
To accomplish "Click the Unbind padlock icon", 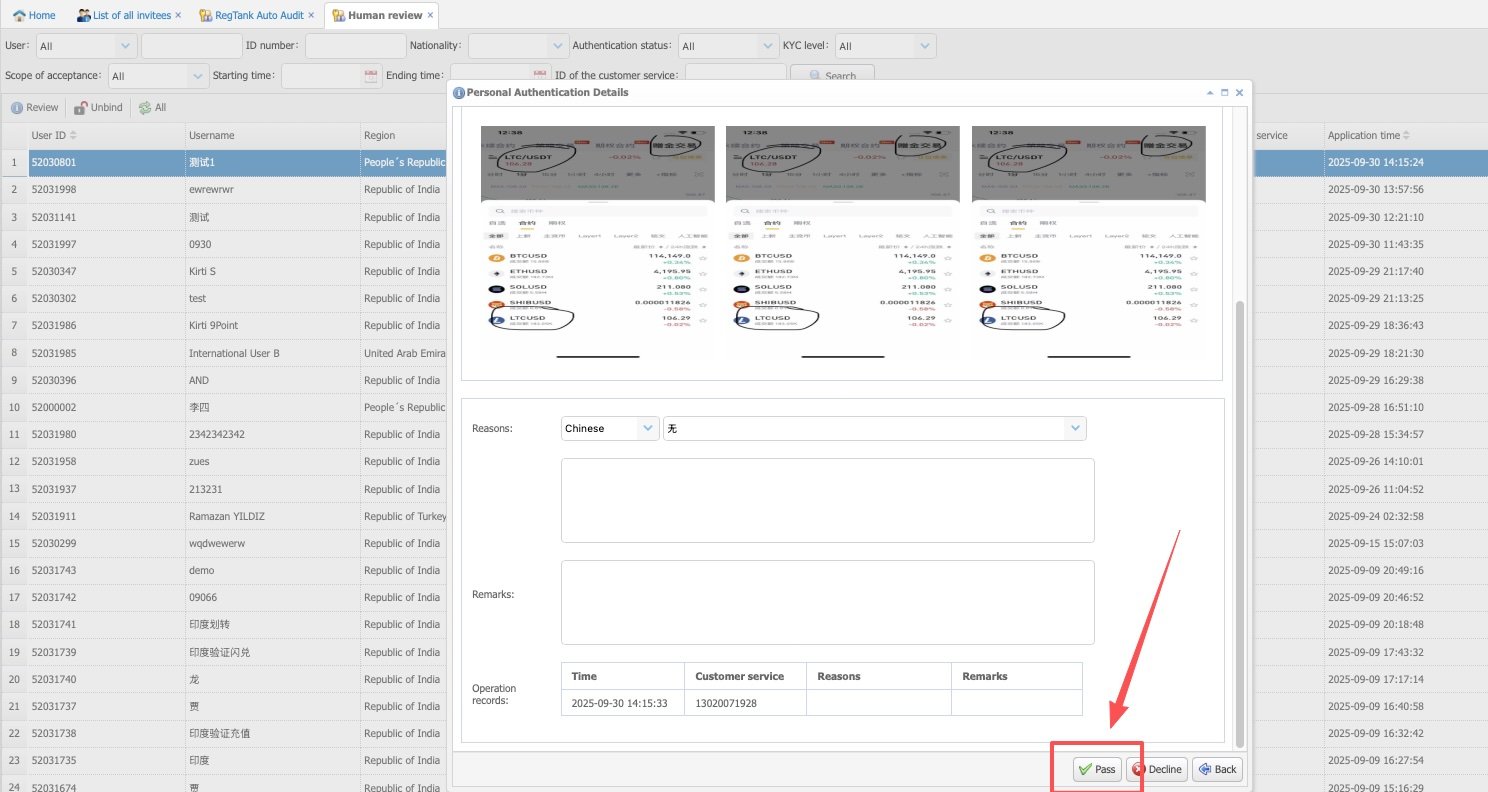I will pos(81,108).
